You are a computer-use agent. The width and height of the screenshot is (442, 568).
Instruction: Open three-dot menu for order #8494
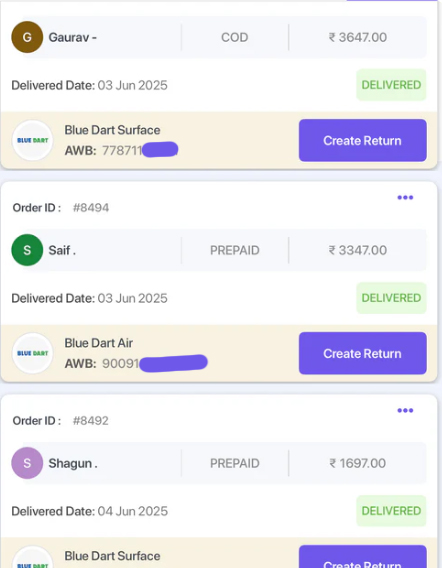[x=405, y=197]
